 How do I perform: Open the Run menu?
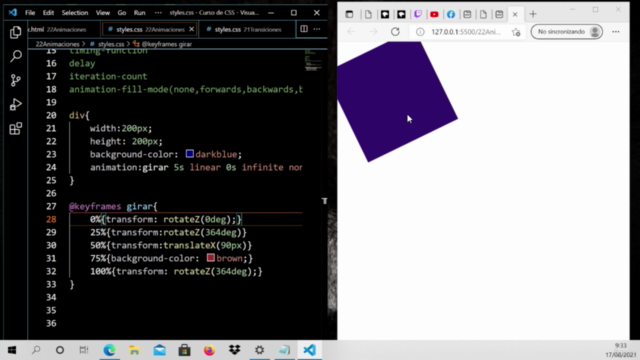(140, 13)
